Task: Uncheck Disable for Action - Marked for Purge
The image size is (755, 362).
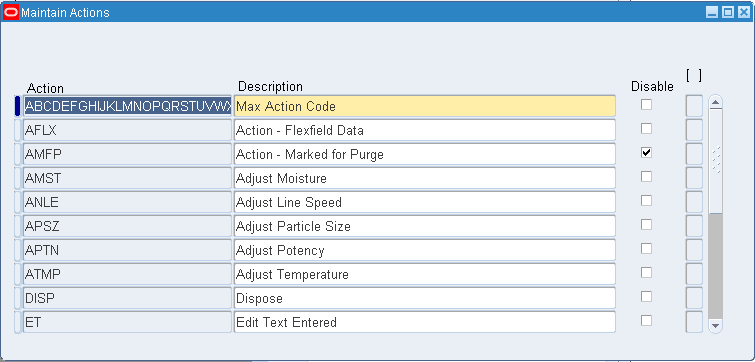Action: point(646,153)
